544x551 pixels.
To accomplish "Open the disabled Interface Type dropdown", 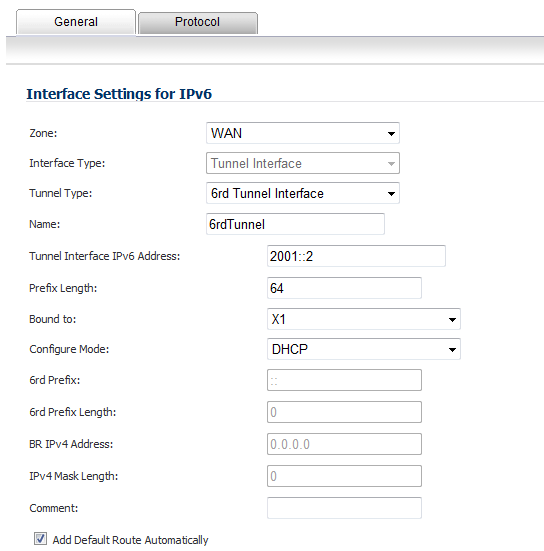I will (303, 163).
